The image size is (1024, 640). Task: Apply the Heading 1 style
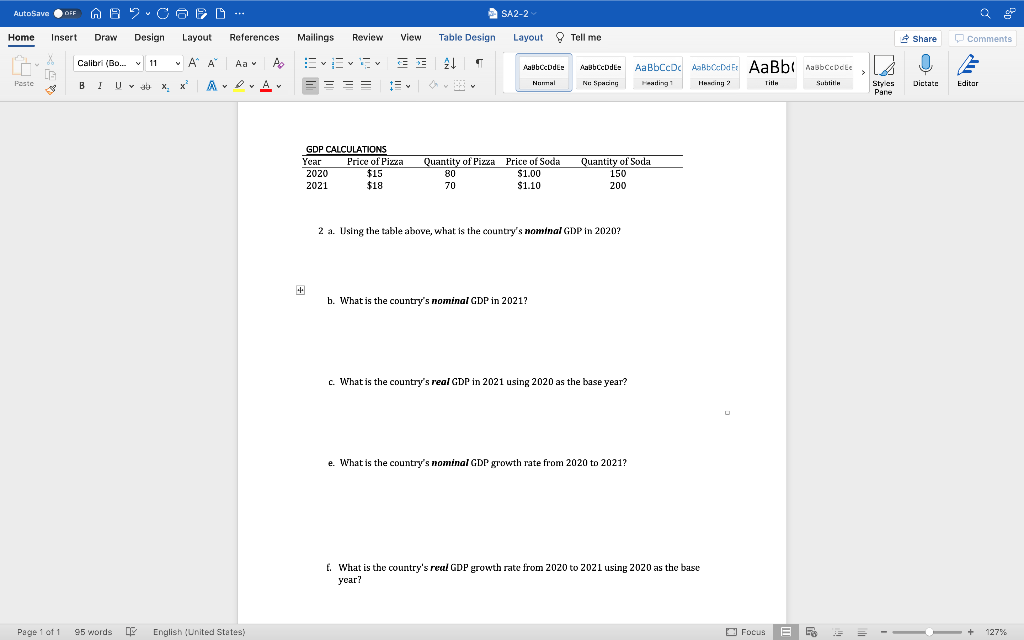point(657,72)
